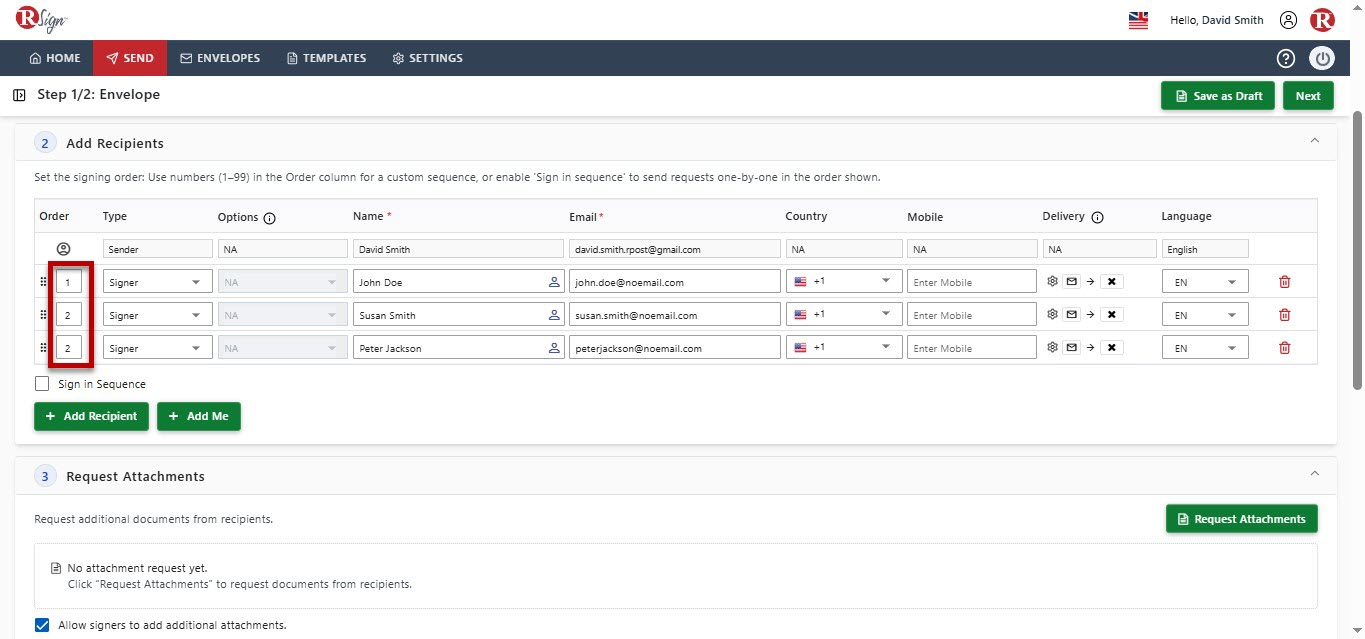The width and height of the screenshot is (1365, 639).
Task: Click the page vertical scrollbar
Action: 1357,250
